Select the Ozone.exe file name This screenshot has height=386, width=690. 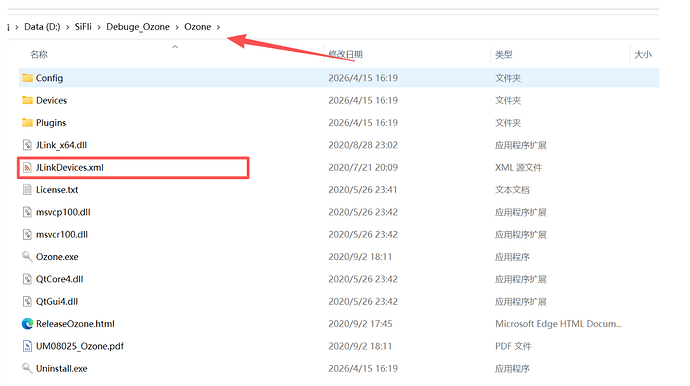tap(57, 257)
